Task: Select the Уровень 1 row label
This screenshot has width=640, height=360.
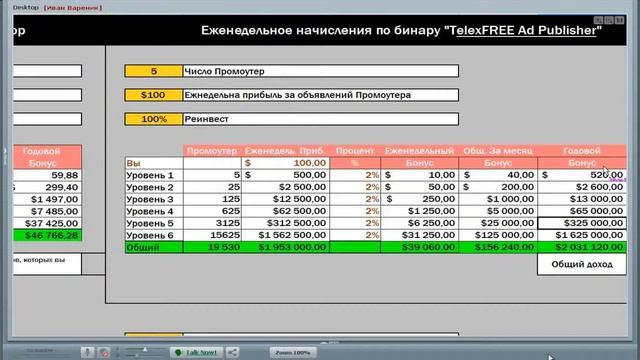Action: click(x=154, y=175)
